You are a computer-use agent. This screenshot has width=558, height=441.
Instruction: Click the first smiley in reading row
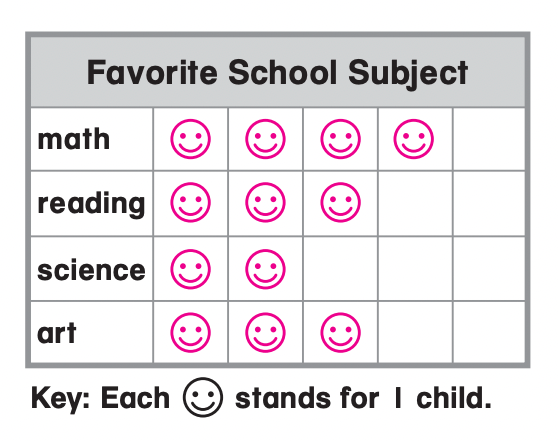[x=190, y=203]
